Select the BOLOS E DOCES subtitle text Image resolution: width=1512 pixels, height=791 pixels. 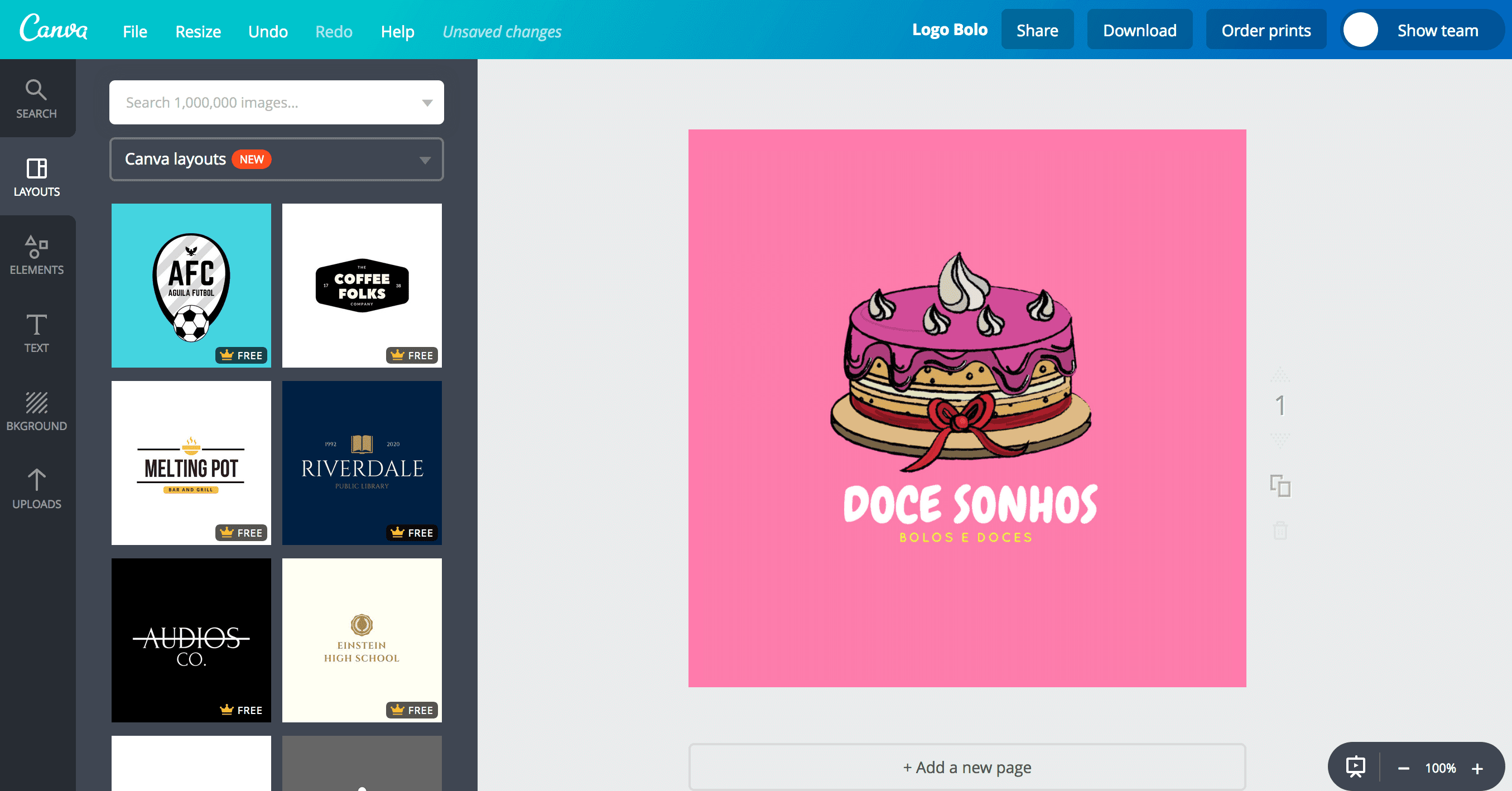[966, 537]
